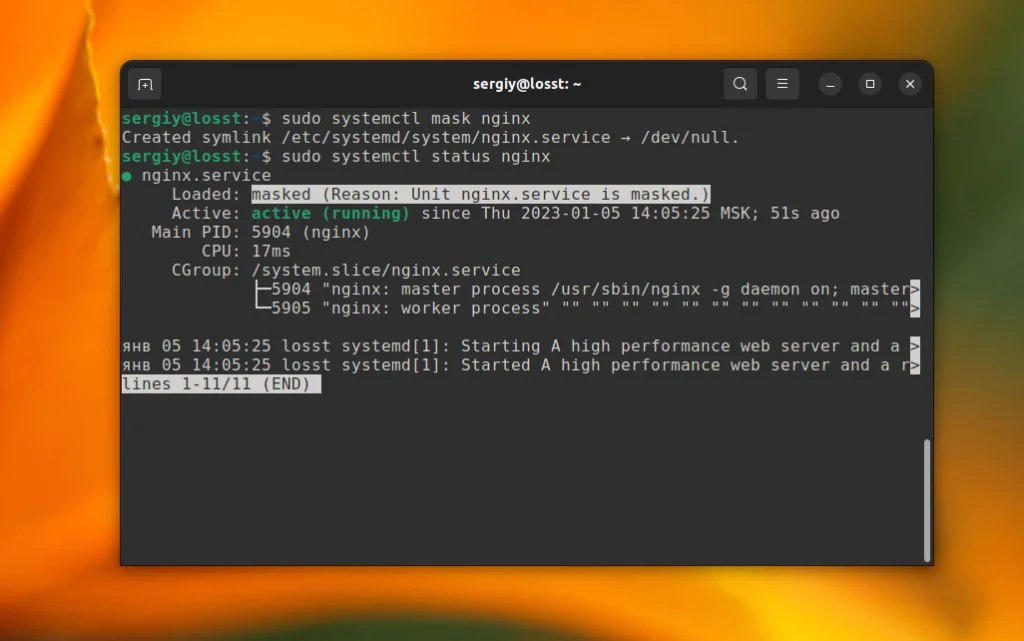Select the nginx.service unit name text
Viewport: 1024px width, 641px height.
210,175
